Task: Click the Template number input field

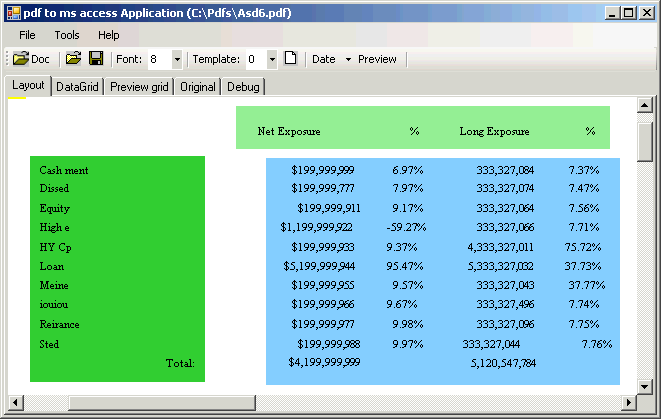Action: coord(256,59)
